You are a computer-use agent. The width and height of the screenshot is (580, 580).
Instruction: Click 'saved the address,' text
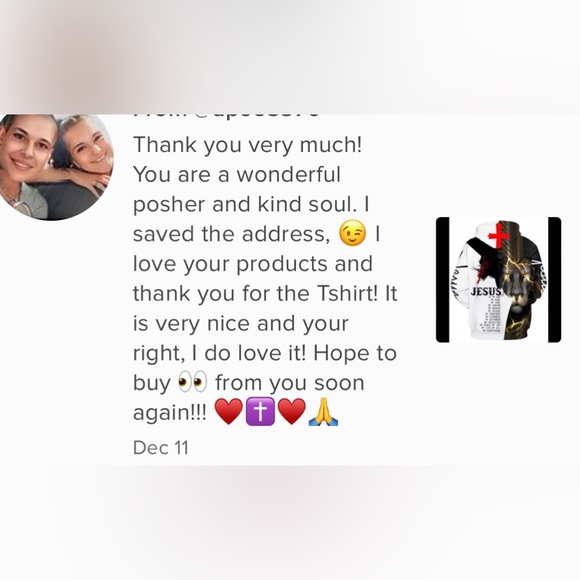coord(232,234)
